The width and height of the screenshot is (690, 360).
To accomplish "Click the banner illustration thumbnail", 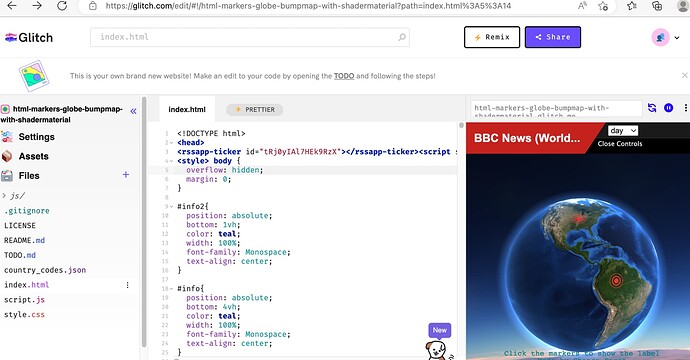I will click(33, 76).
